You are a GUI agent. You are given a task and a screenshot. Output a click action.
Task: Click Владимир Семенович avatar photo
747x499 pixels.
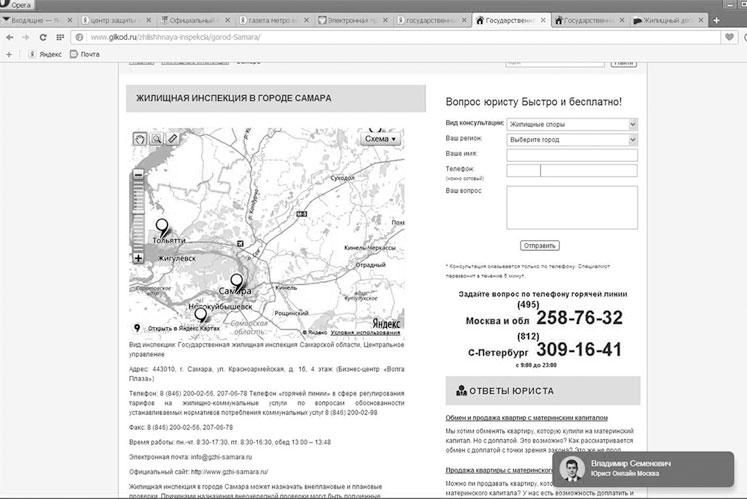click(572, 469)
